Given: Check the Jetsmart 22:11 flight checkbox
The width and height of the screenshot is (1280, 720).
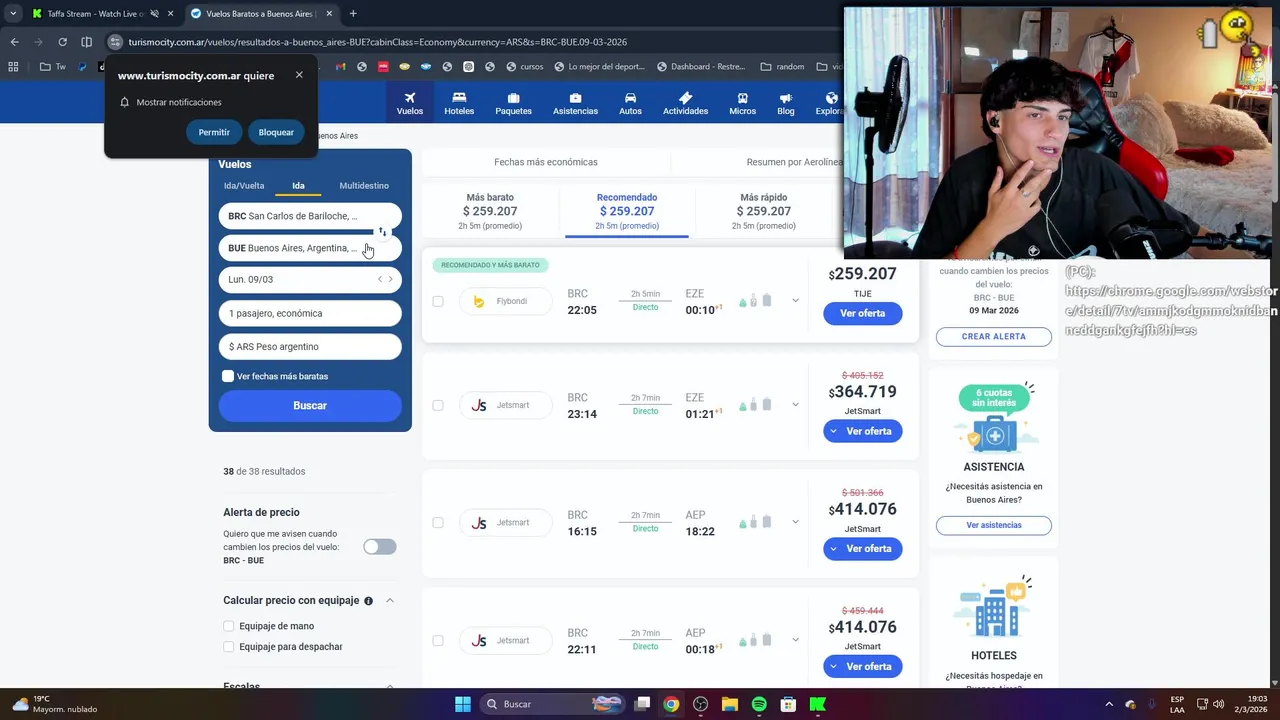Looking at the screenshot, I should point(438,640).
